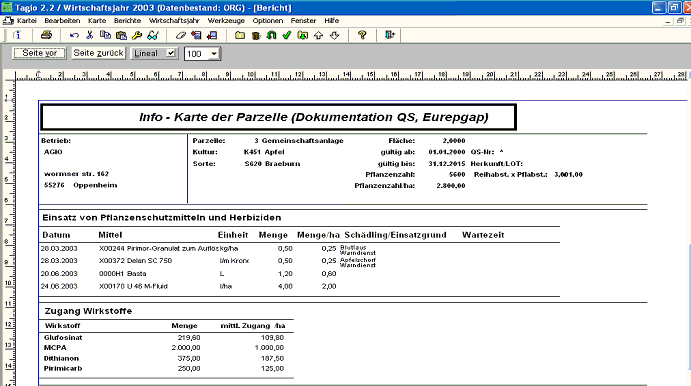Click the Kartei menu icon in menu bar
Viewport: 691px width, 386px height.
8,21
